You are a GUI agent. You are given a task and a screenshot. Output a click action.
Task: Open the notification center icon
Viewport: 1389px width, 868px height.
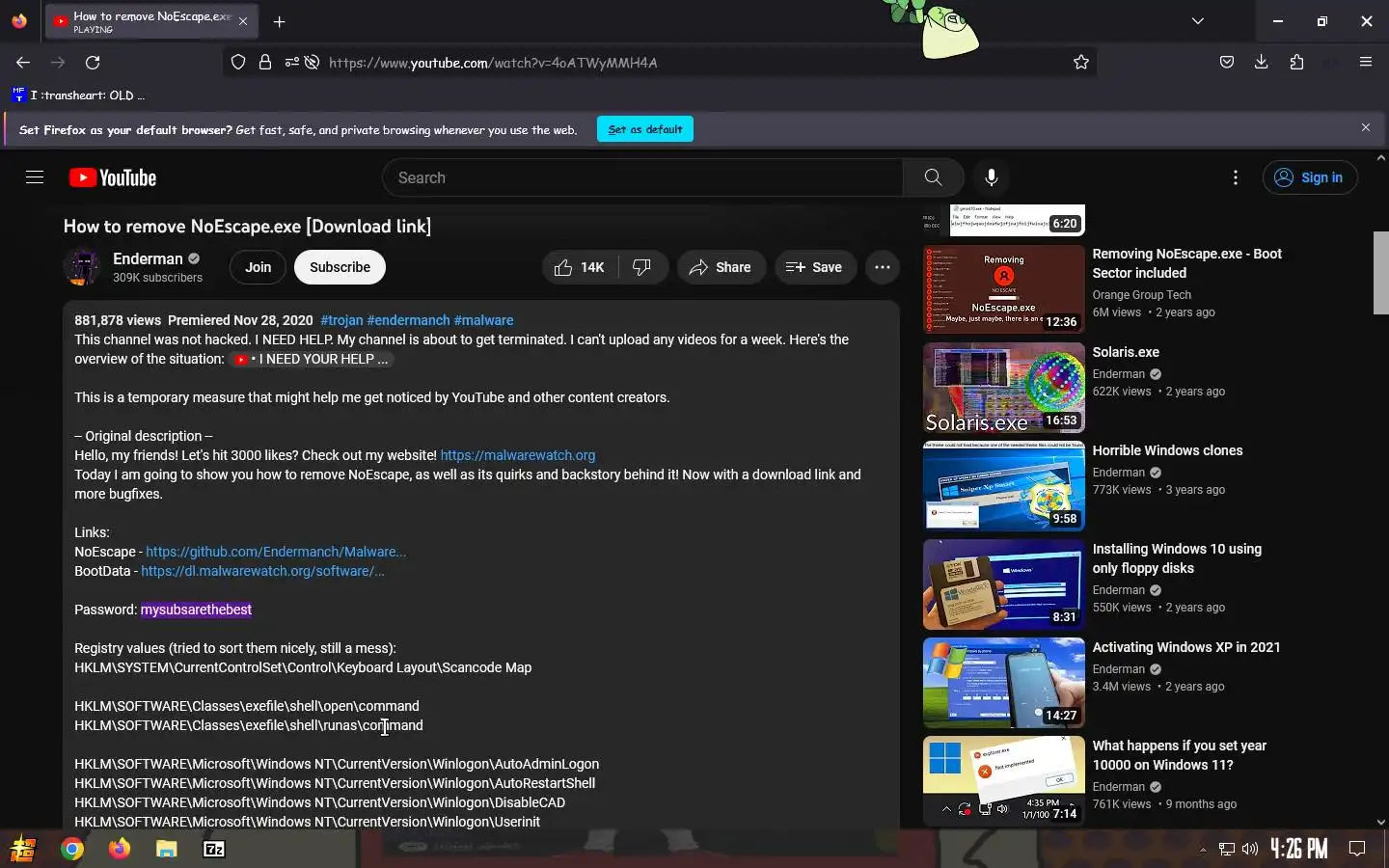pos(1357,849)
